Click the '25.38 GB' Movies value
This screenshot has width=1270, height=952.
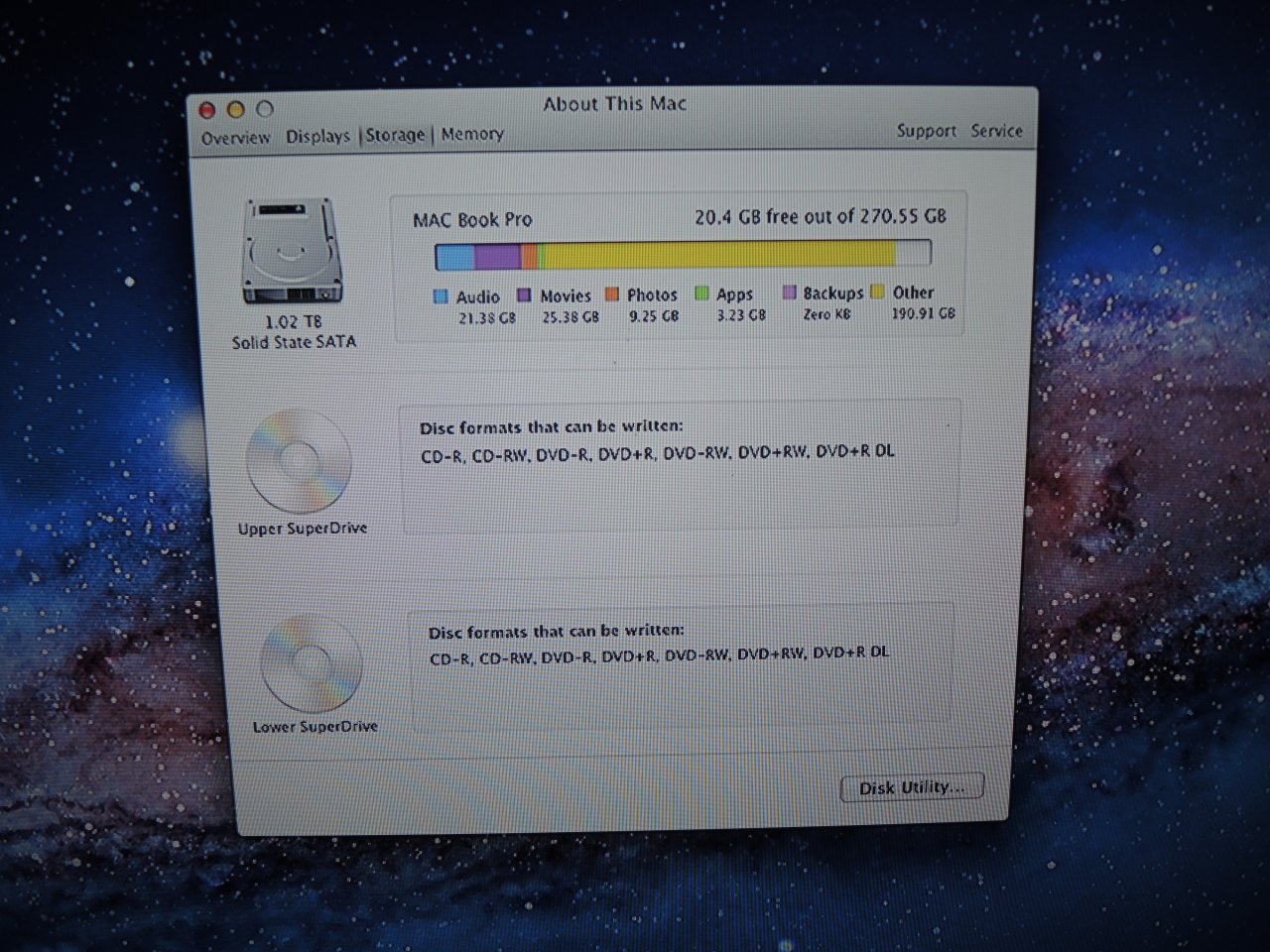pyautogui.click(x=571, y=317)
